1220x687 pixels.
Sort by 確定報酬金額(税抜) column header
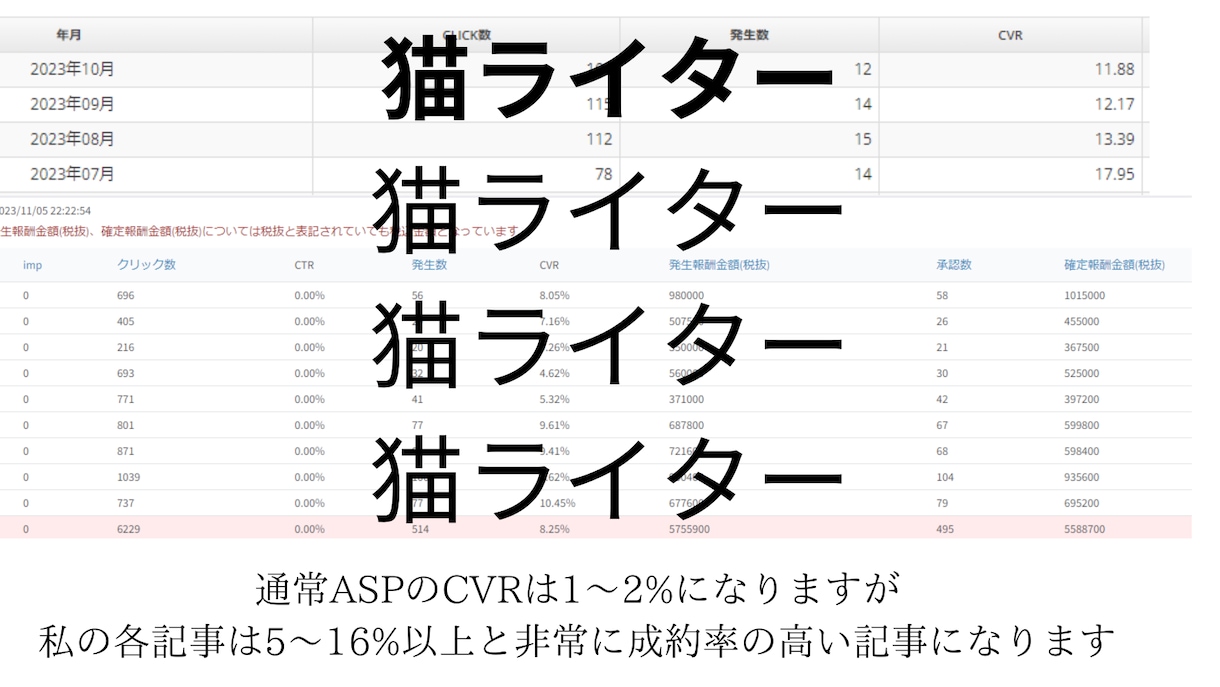[x=1114, y=265]
